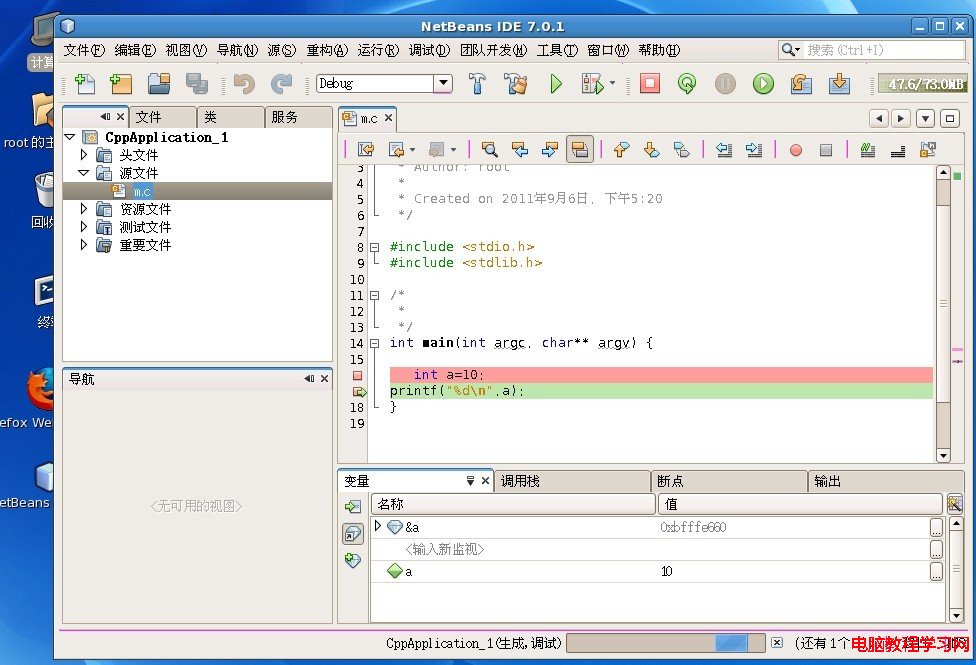
Task: Create a new watch in Variables panel
Action: click(353, 560)
